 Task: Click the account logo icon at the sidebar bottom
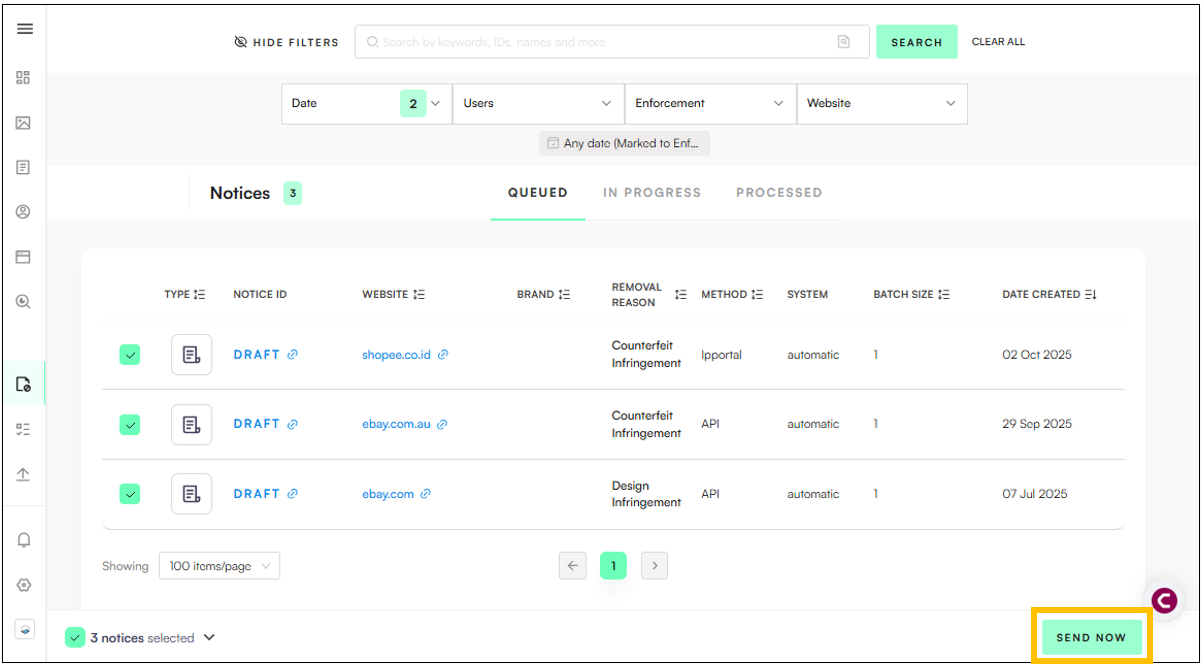tap(24, 629)
